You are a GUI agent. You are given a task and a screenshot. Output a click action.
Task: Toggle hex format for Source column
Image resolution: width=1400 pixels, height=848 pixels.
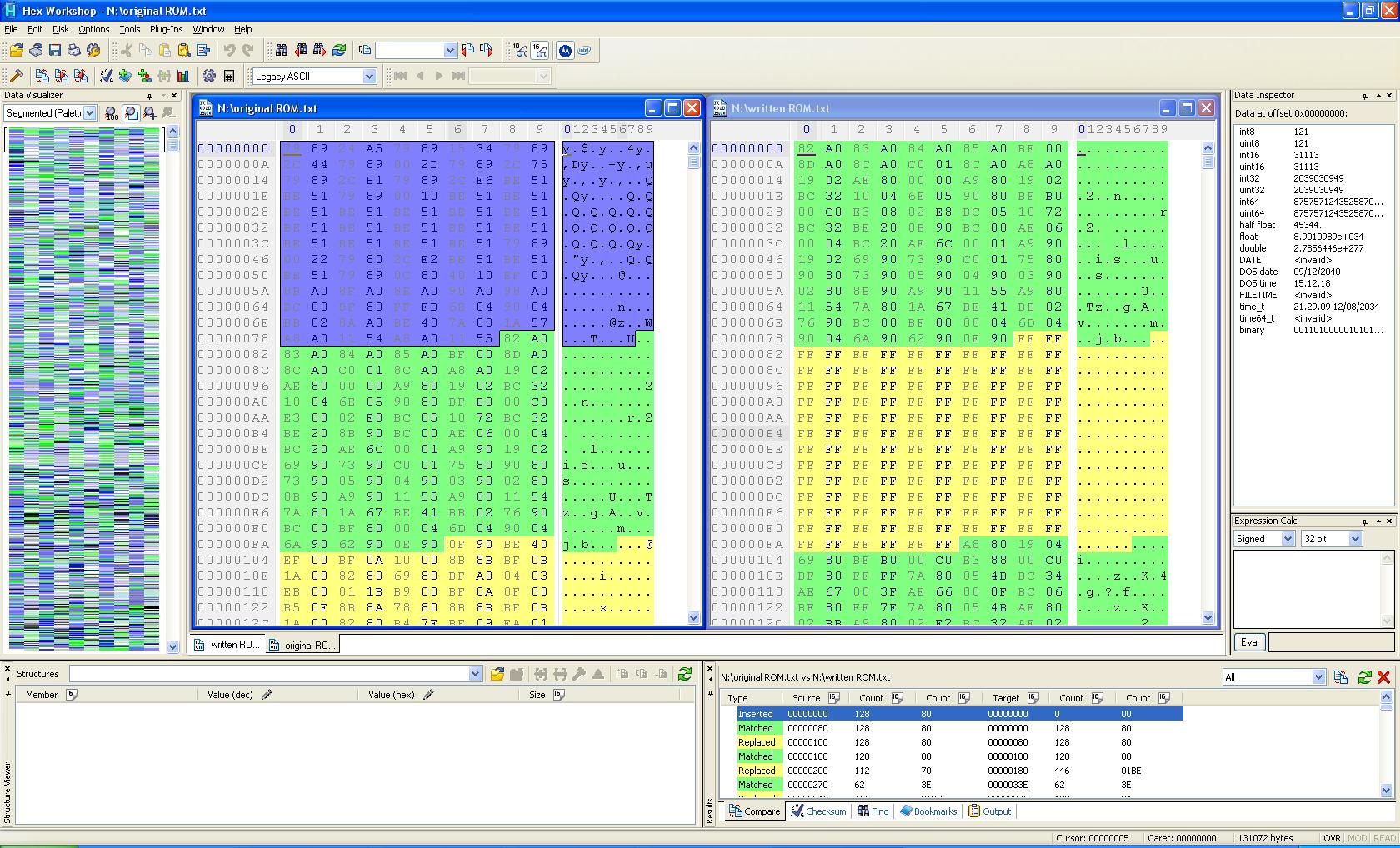coord(834,698)
